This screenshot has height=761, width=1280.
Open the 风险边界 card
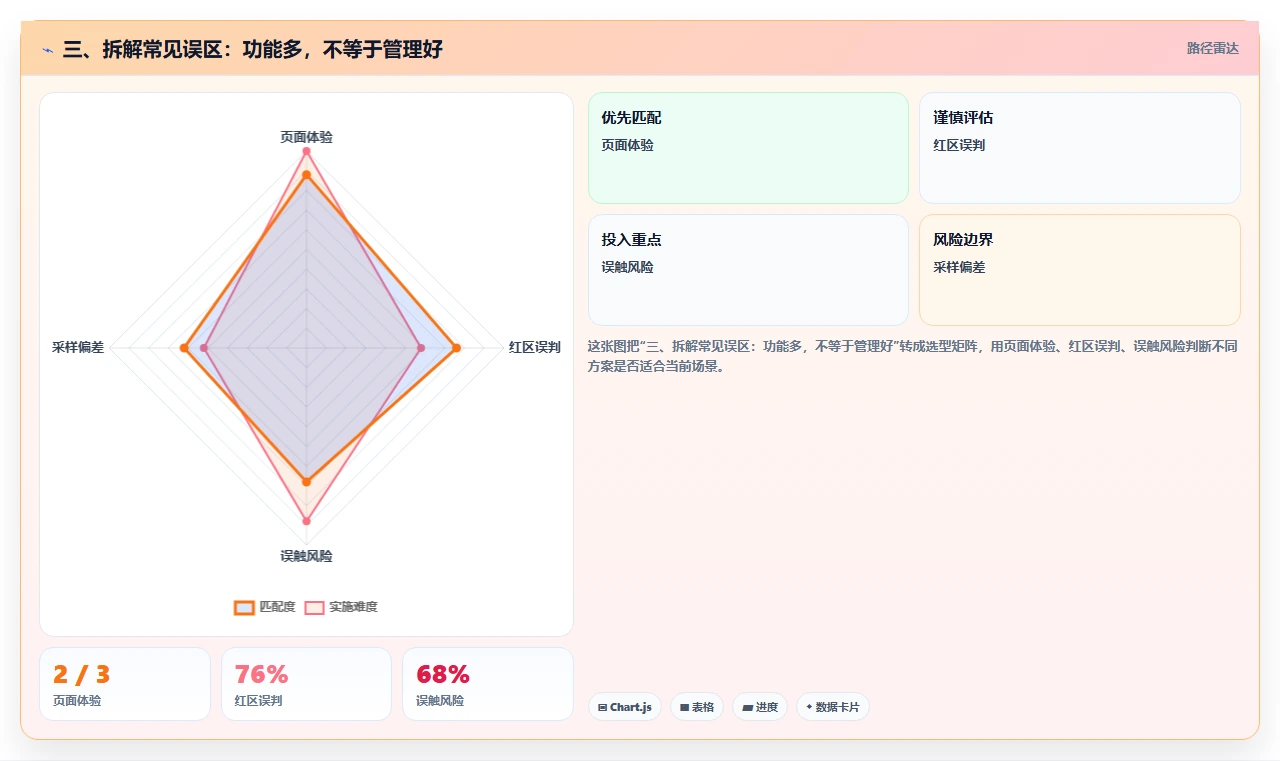1080,270
